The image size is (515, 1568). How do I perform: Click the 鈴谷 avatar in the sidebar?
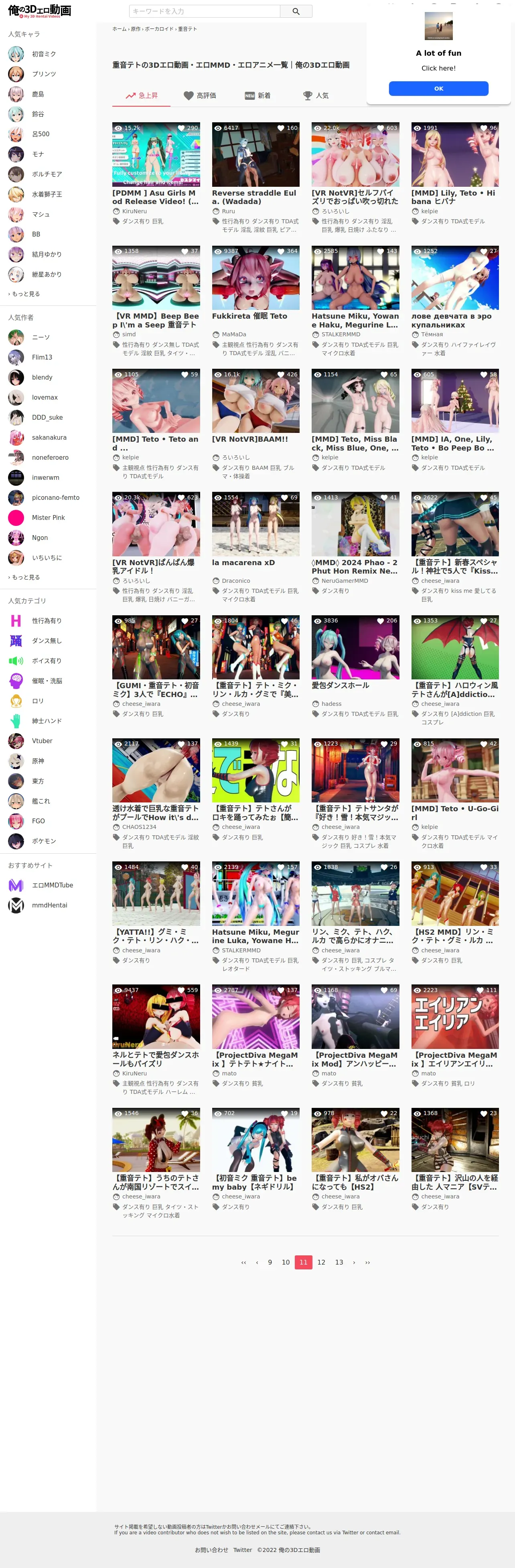16,115
